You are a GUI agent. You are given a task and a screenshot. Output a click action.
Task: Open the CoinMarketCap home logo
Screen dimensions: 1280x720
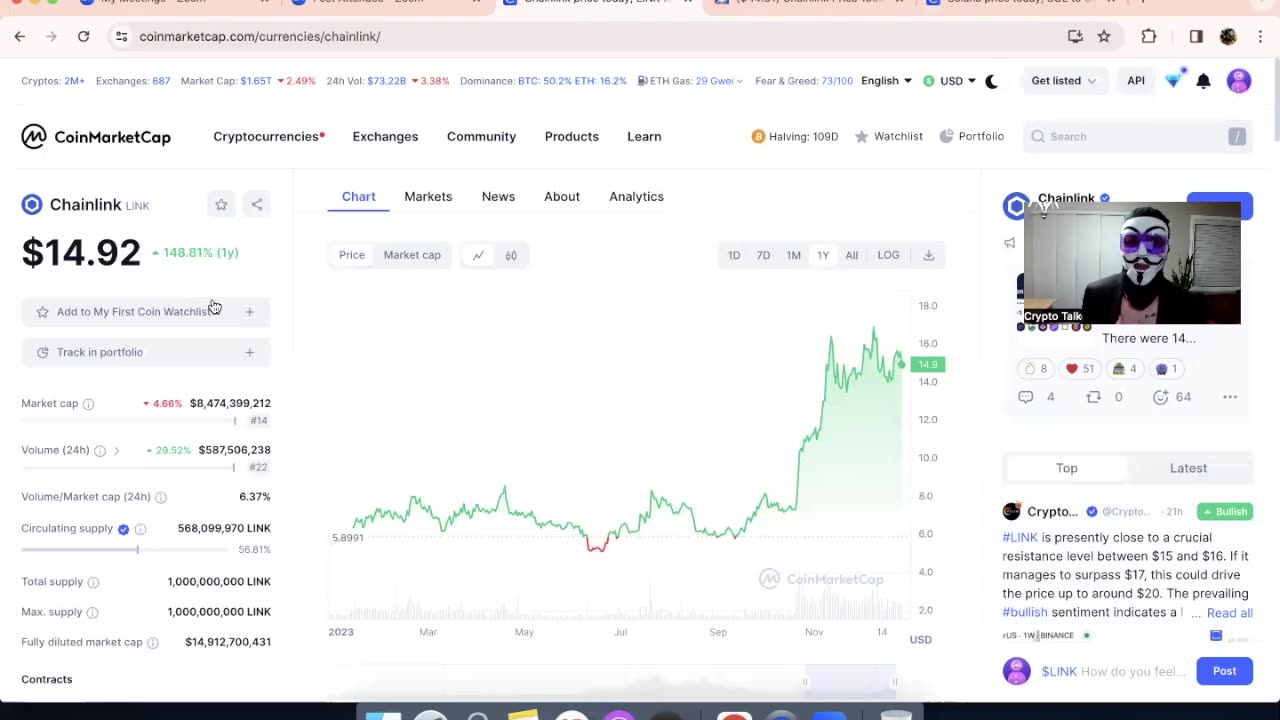click(x=96, y=136)
